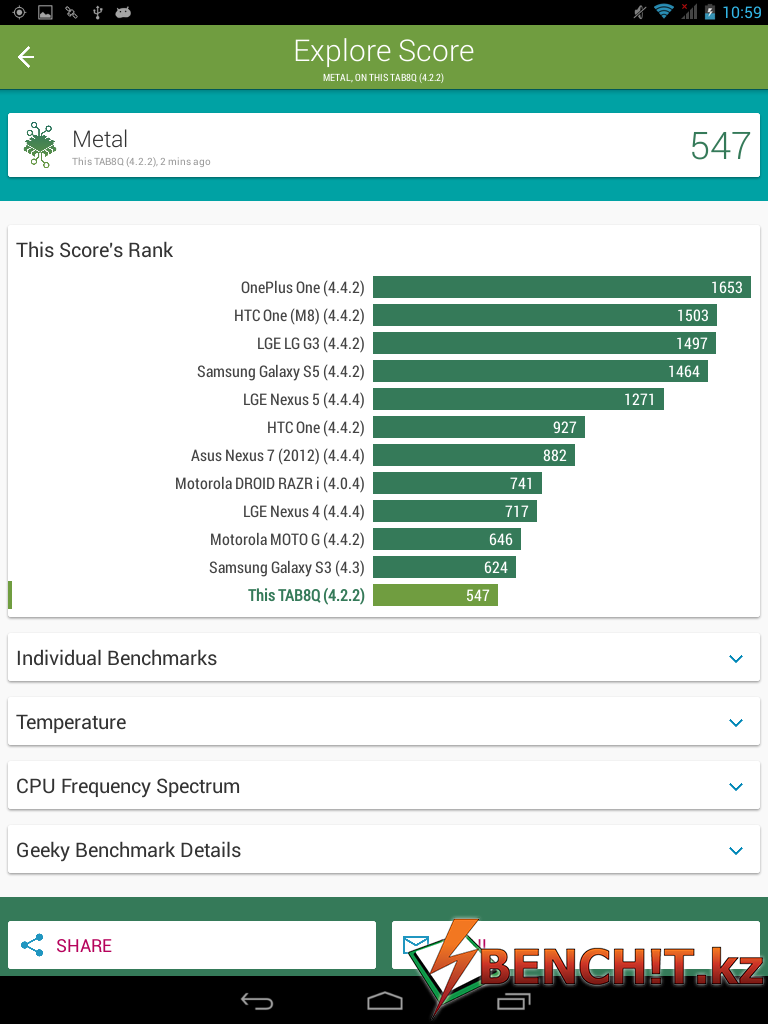Expand the CPU Frequency Spectrum chevron

[x=736, y=786]
